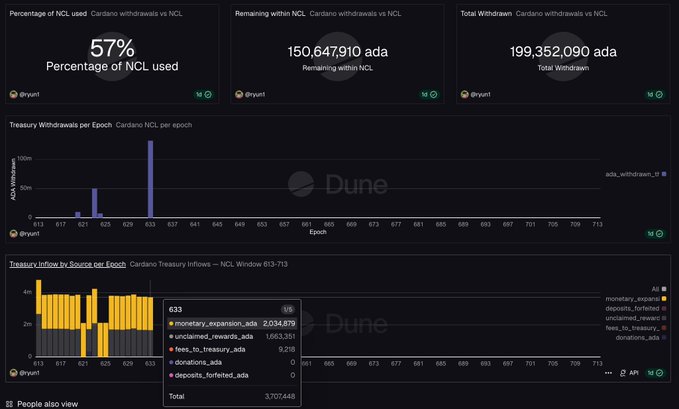Toggle the All series legend entry
This screenshot has height=409, width=679.
point(659,289)
